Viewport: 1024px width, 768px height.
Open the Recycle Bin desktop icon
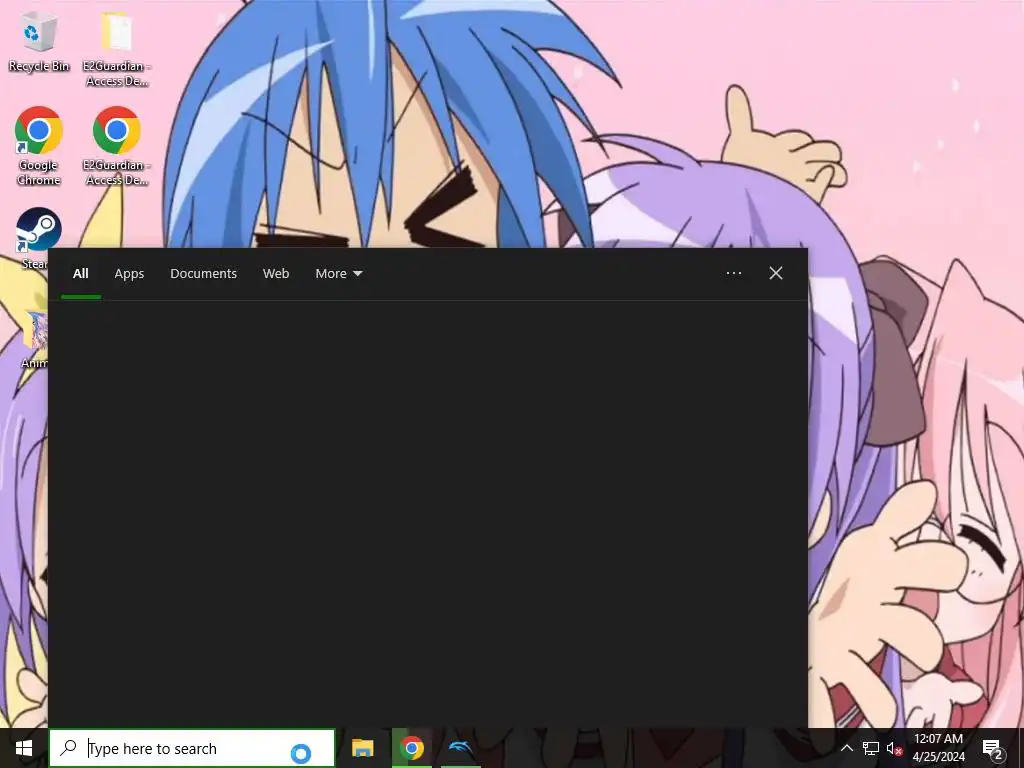pyautogui.click(x=39, y=40)
